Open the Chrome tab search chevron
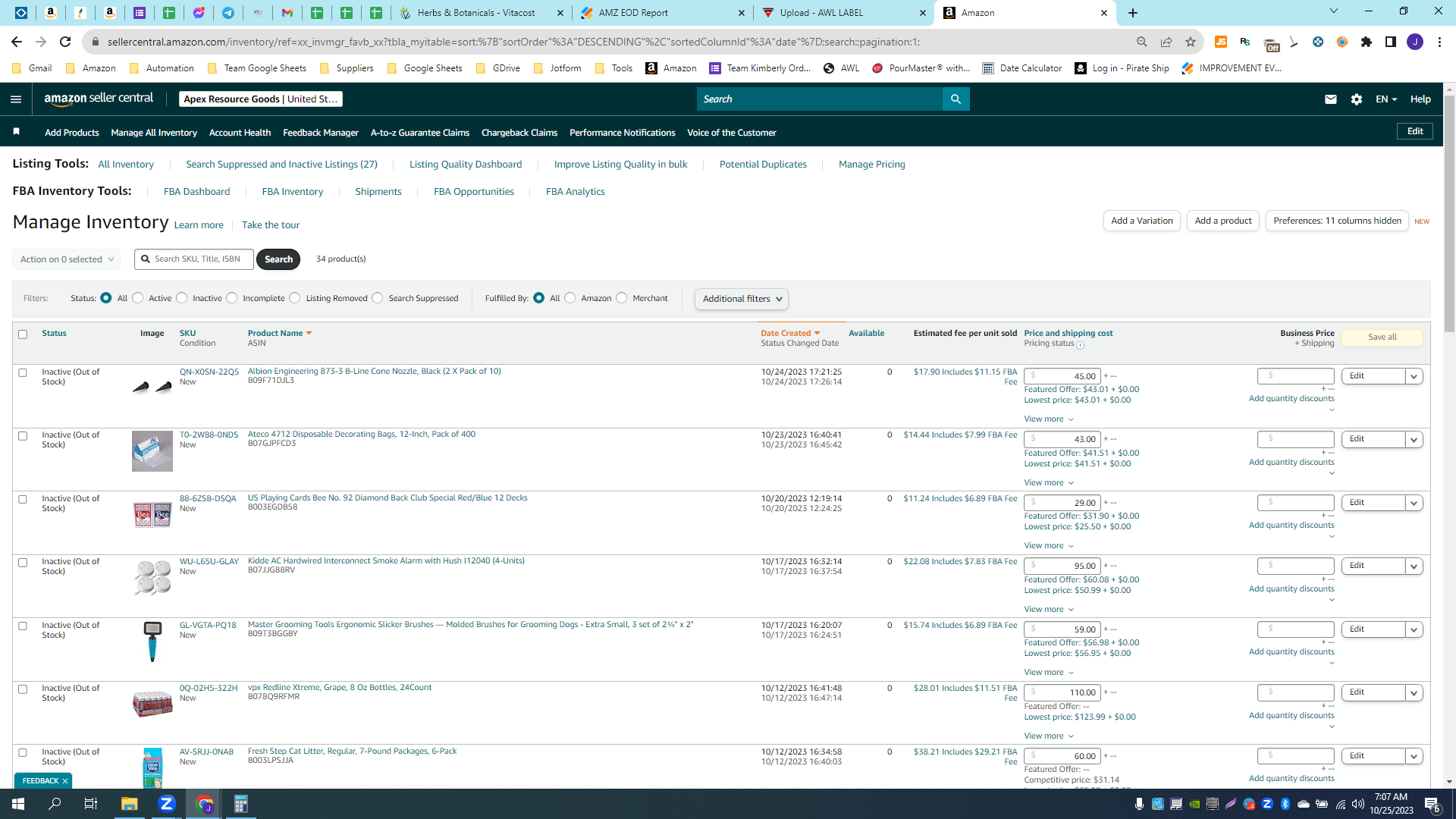 [x=1334, y=11]
